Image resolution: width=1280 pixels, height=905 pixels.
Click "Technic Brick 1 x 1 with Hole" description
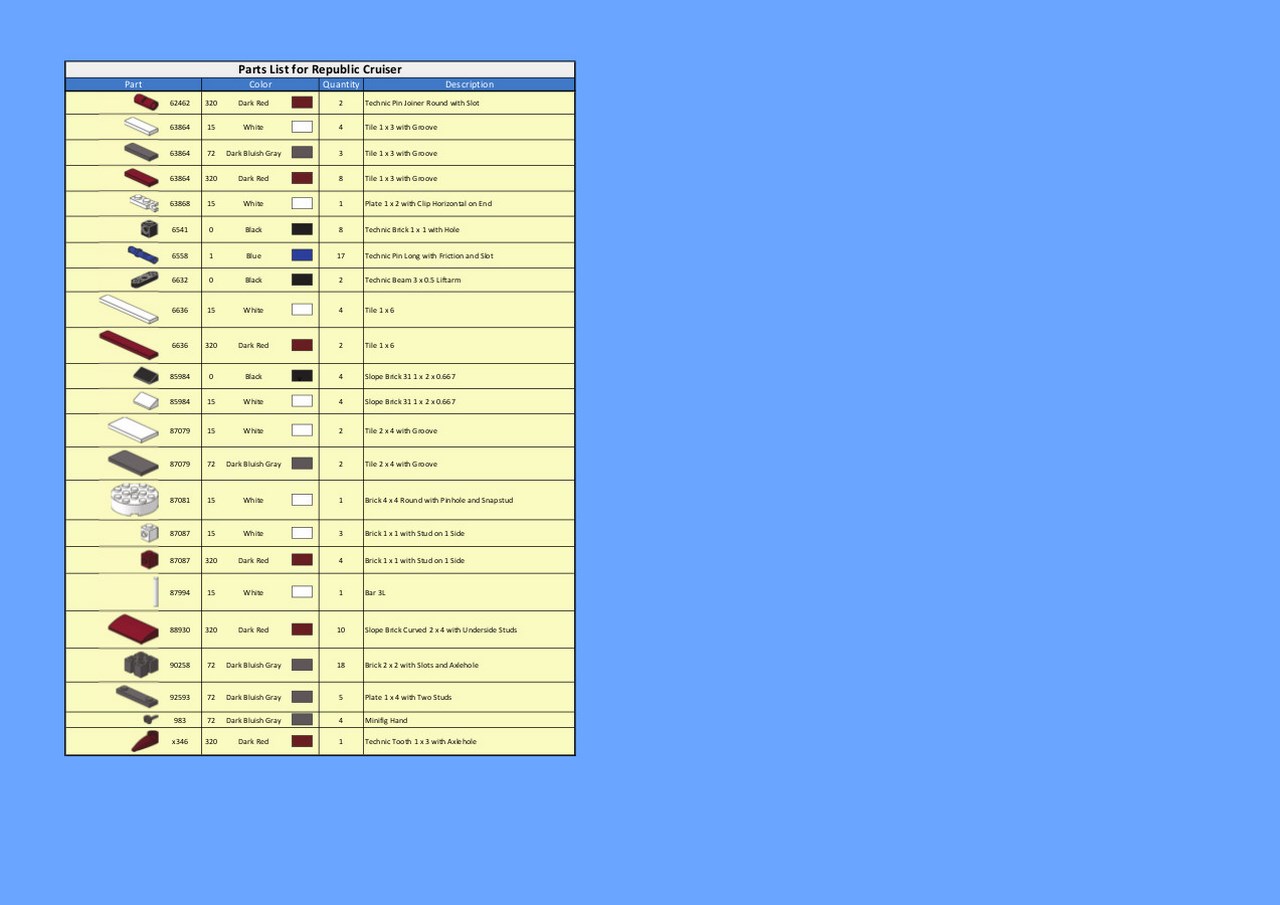coord(412,229)
